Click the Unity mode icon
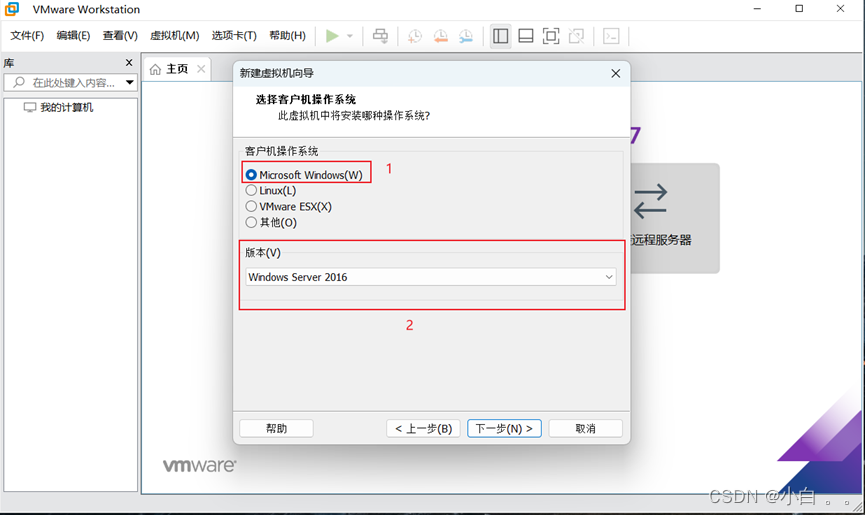The height and width of the screenshot is (515, 865). click(576, 36)
